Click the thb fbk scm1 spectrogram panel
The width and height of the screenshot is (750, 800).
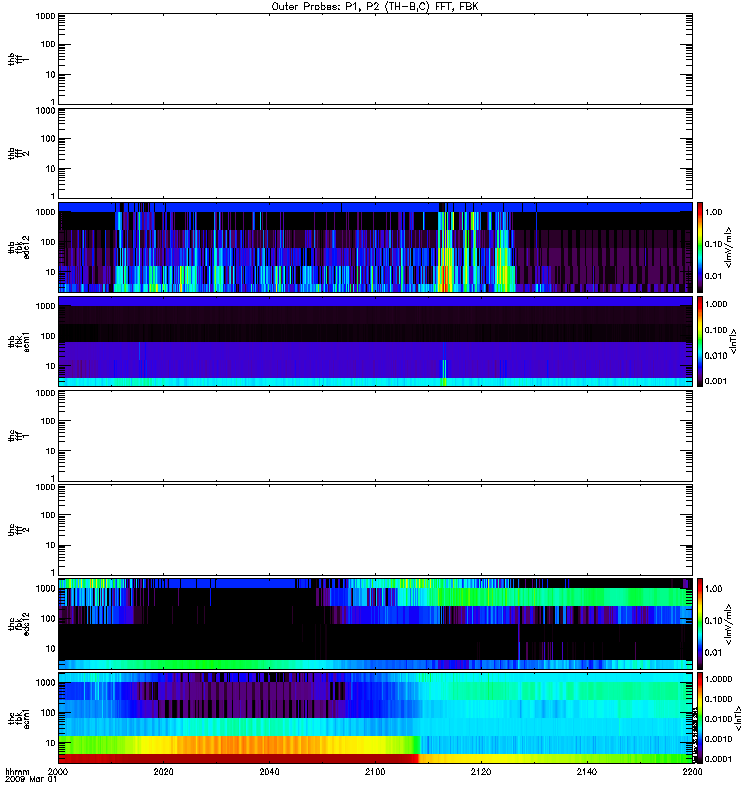click(376, 341)
